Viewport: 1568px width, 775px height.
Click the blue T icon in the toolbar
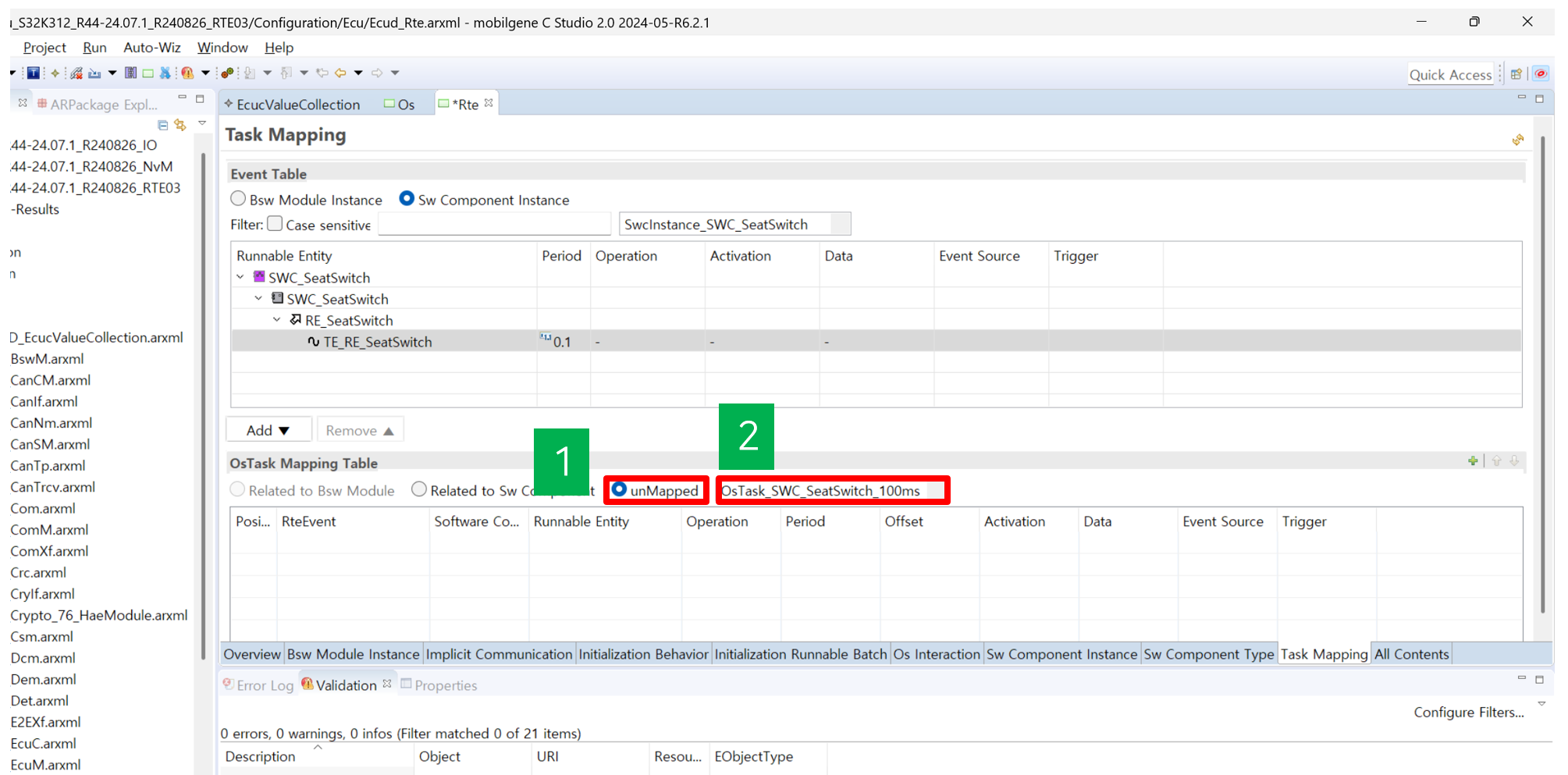[x=34, y=73]
